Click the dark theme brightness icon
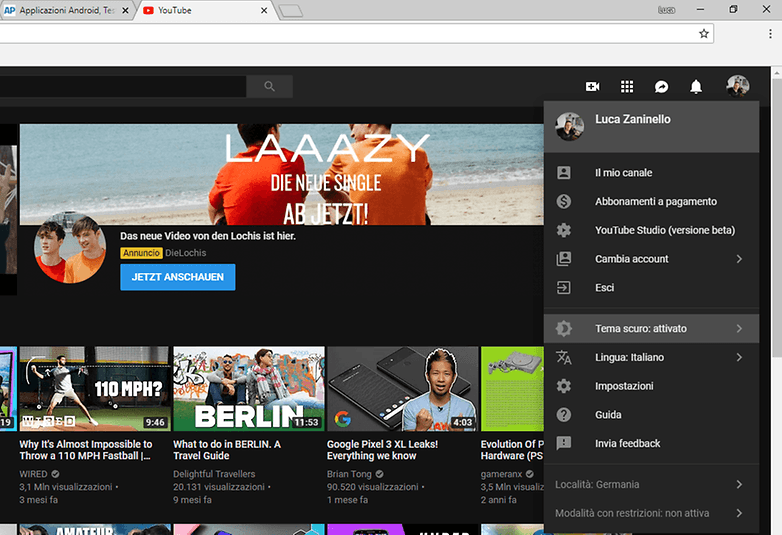The image size is (782, 535). (x=564, y=329)
